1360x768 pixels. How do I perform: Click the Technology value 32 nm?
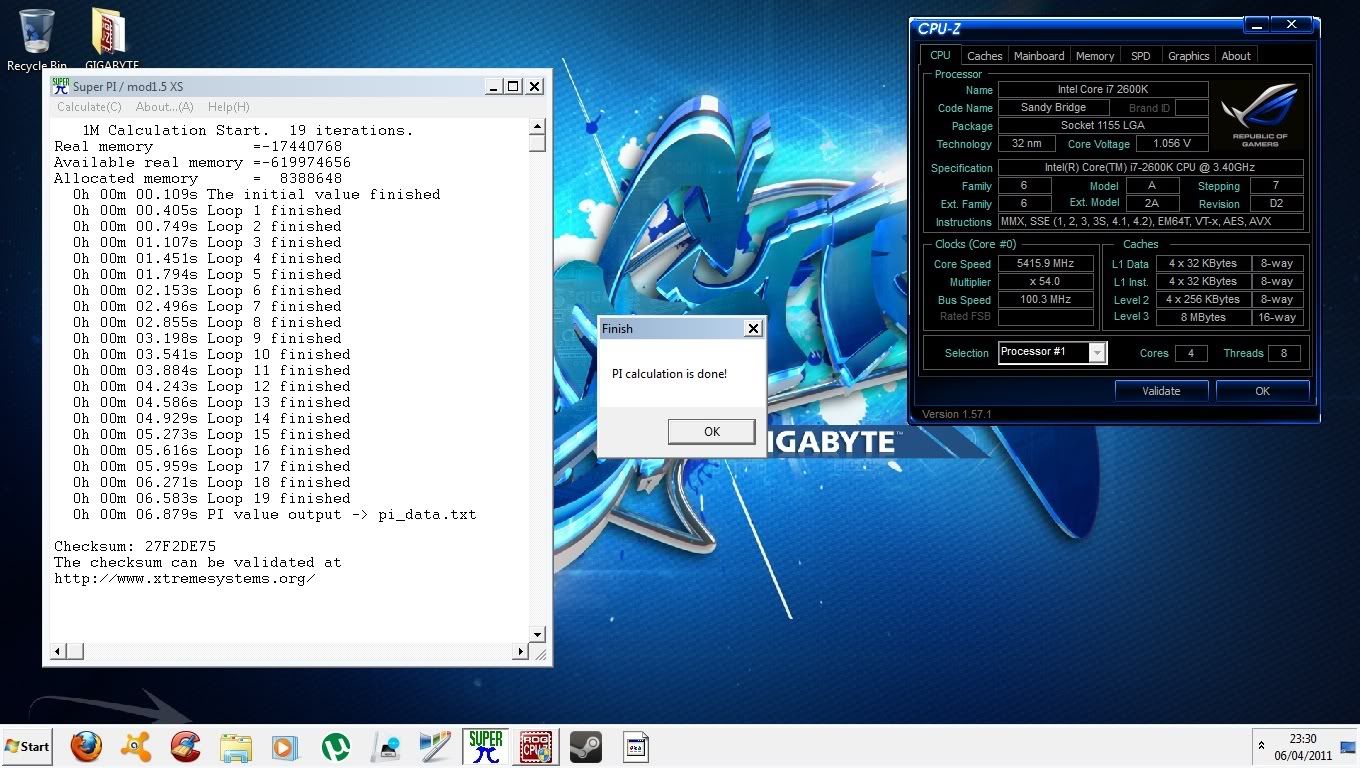(1026, 144)
